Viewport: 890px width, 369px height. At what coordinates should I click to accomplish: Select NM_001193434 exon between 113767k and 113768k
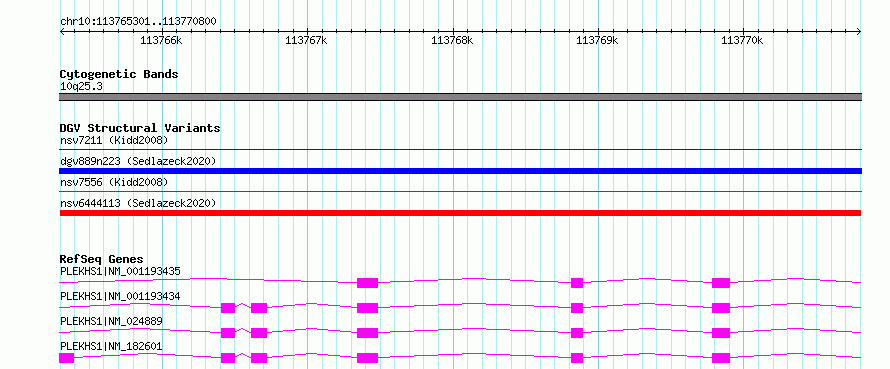pyautogui.click(x=367, y=308)
